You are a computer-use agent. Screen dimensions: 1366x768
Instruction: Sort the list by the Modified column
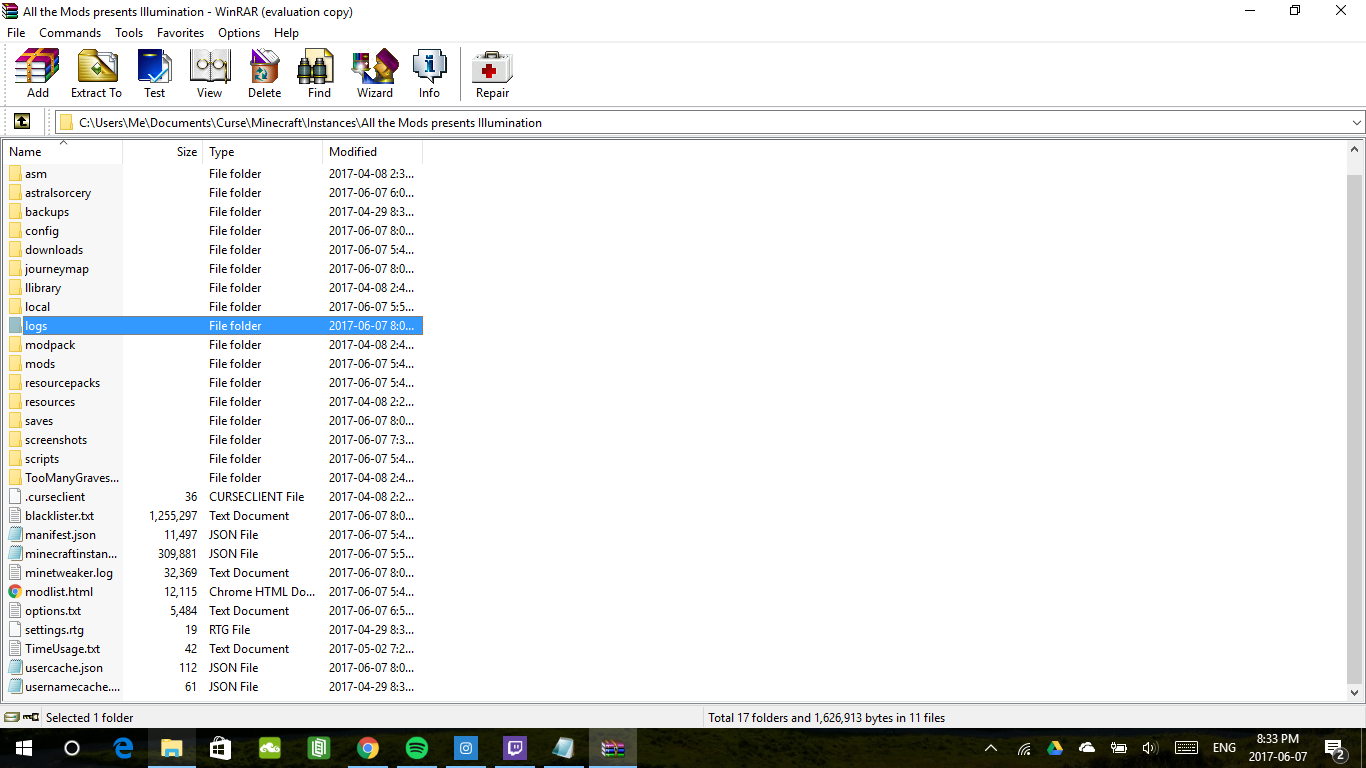(373, 152)
